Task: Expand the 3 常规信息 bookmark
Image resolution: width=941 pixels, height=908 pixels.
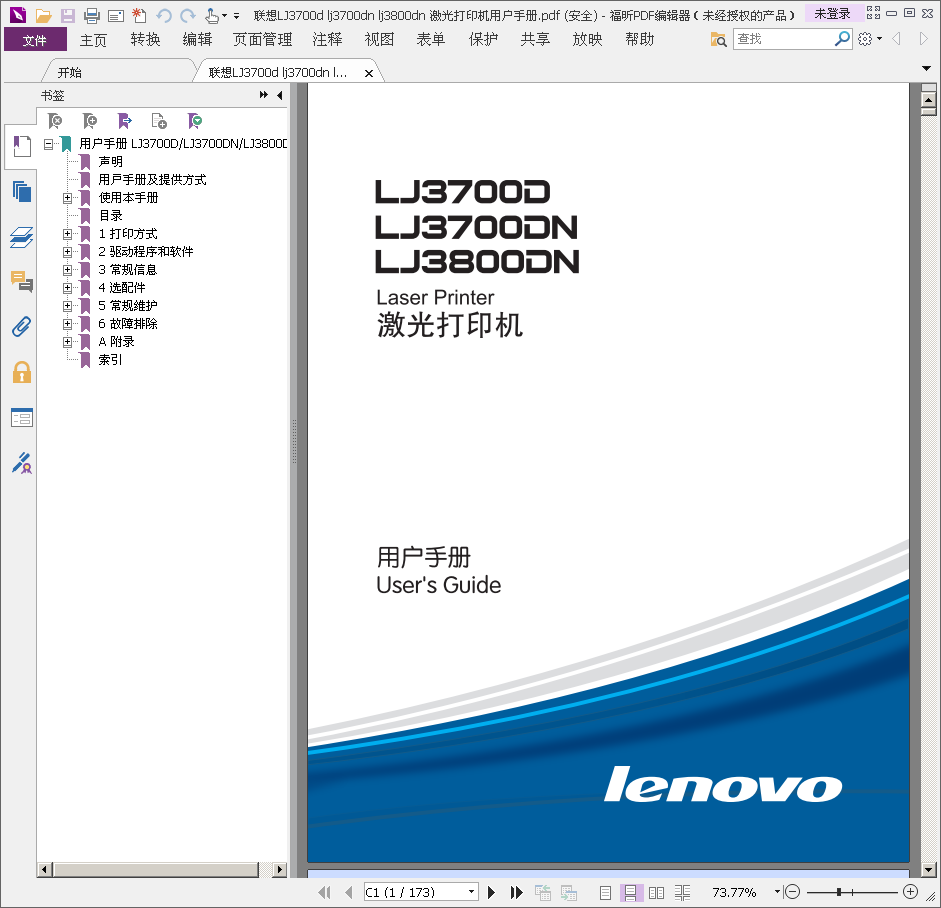Action: (x=67, y=269)
